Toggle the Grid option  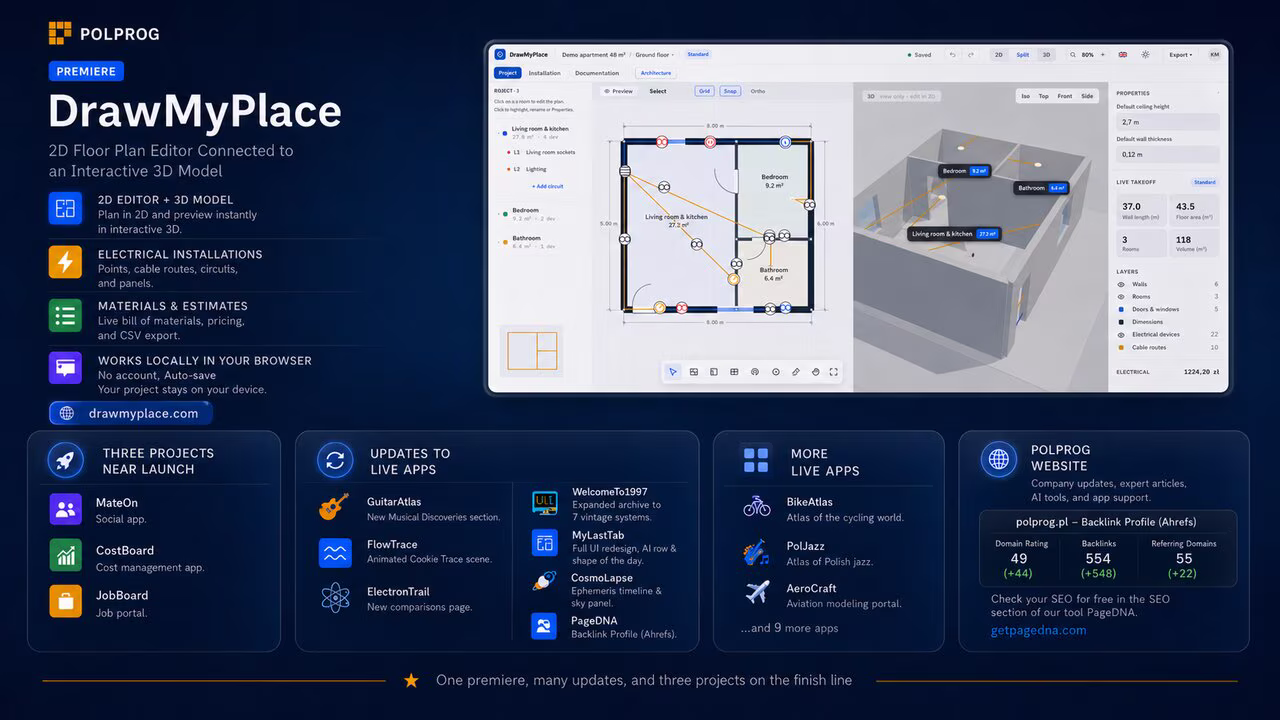[705, 91]
